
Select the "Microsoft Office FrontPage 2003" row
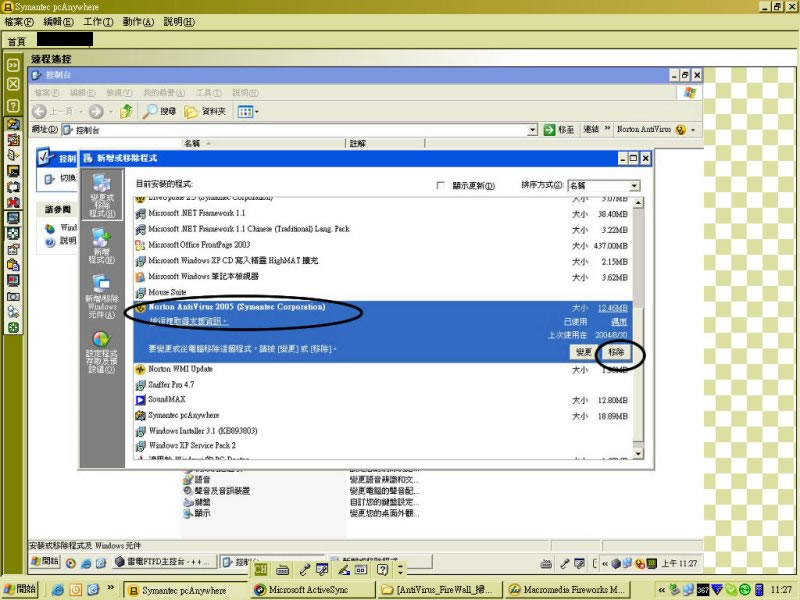click(382, 245)
